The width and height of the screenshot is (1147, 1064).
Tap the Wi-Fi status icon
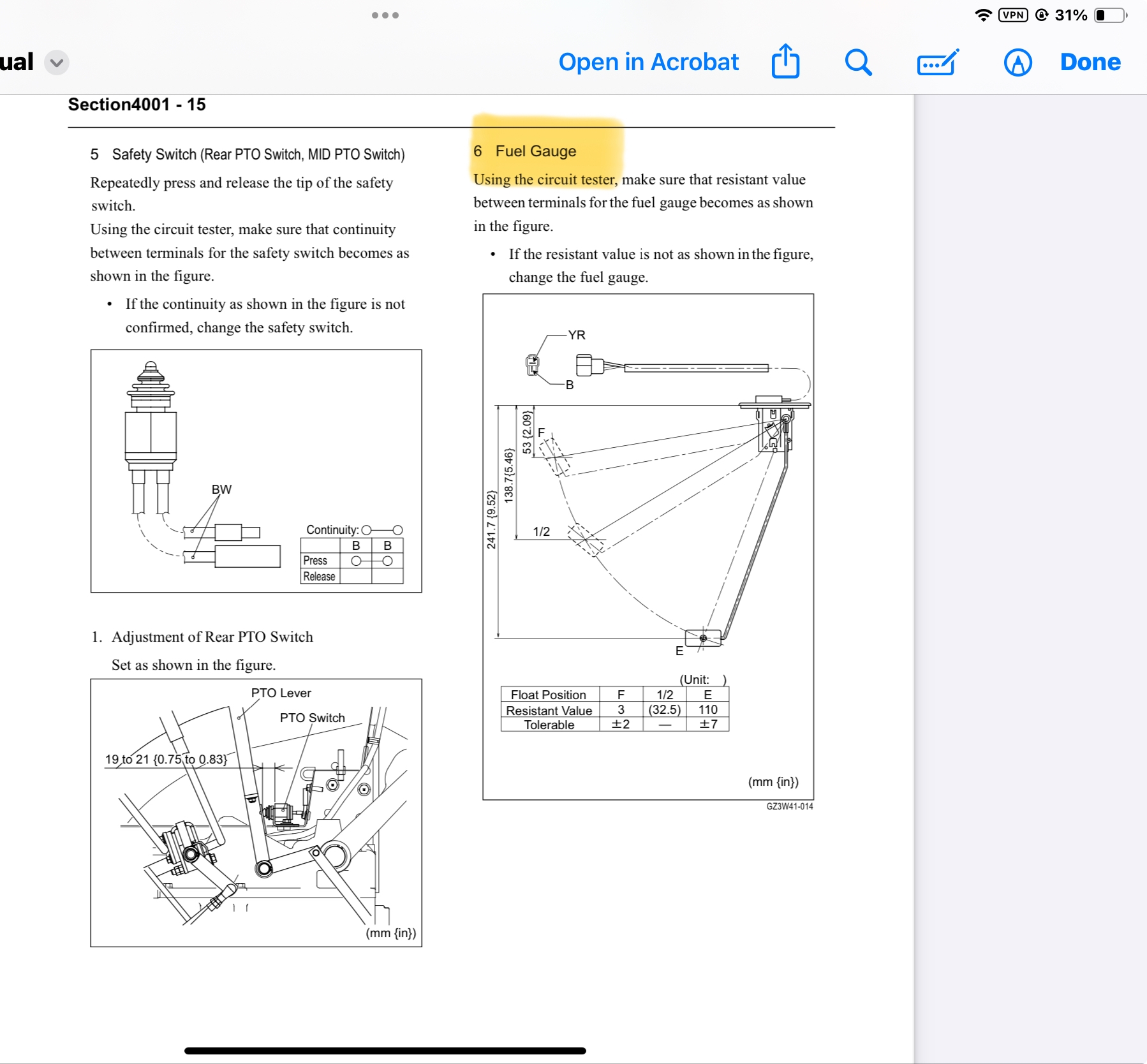point(983,15)
